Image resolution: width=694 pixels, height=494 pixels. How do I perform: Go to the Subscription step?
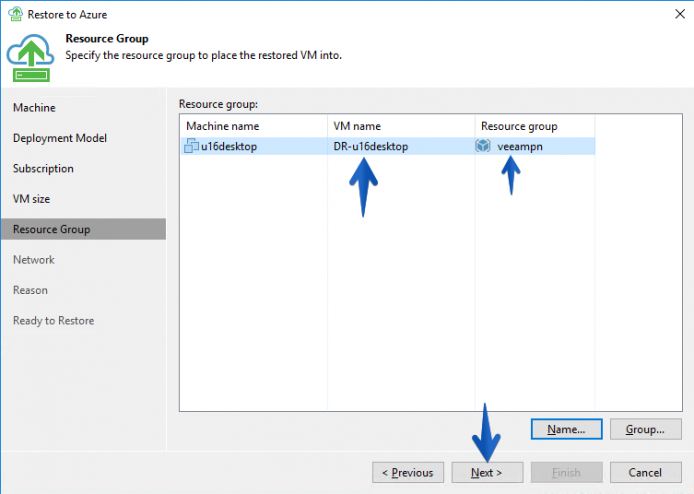(43, 169)
